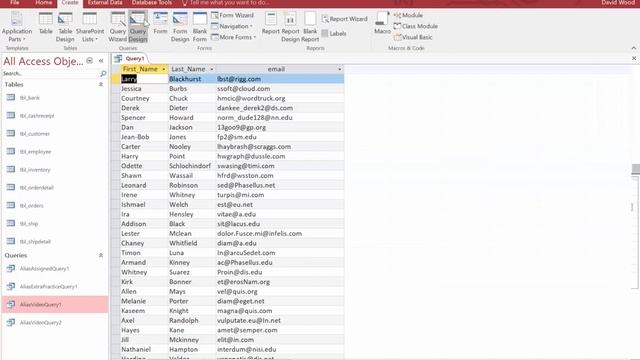
Task: Open SharePoint Lists menu
Action: [x=90, y=27]
